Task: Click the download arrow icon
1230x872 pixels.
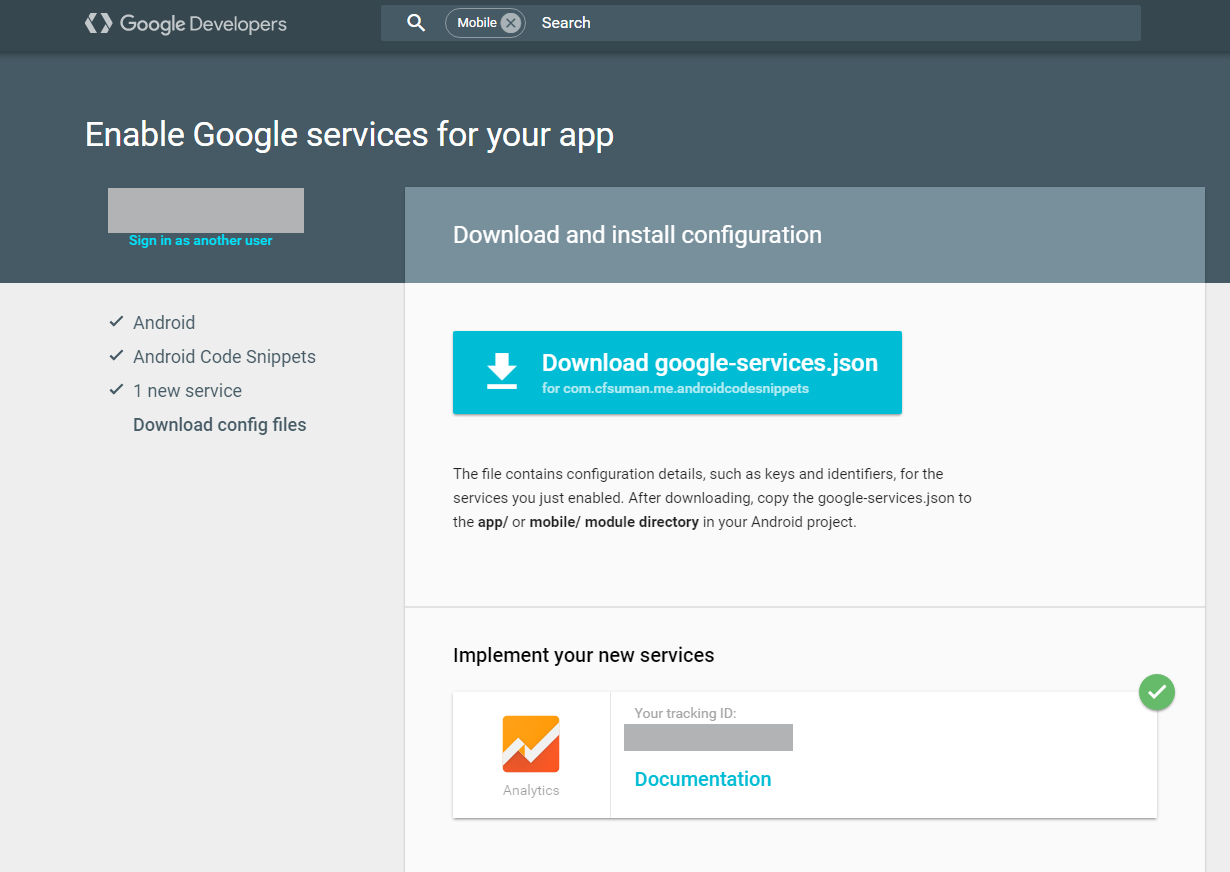Action: pos(502,371)
